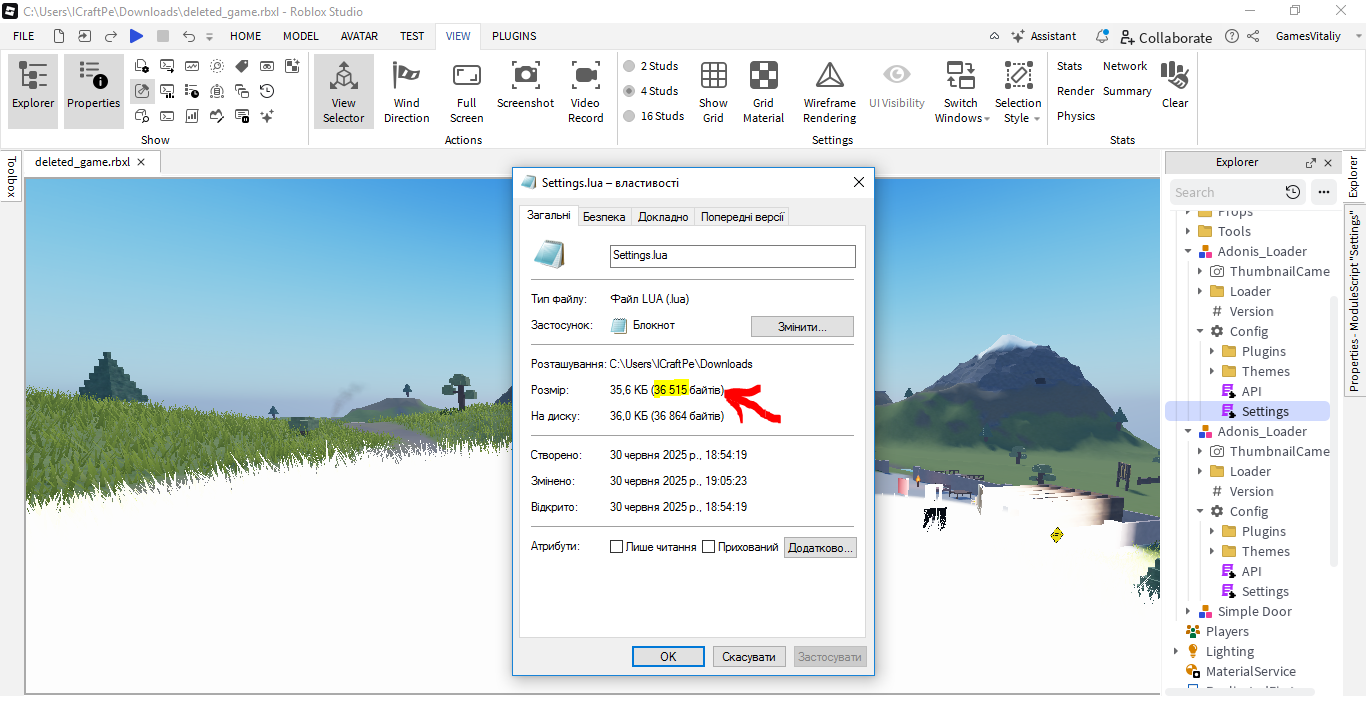The image size is (1366, 728).
Task: Click the Undo arrow in the quick access bar
Action: pyautogui.click(x=188, y=36)
